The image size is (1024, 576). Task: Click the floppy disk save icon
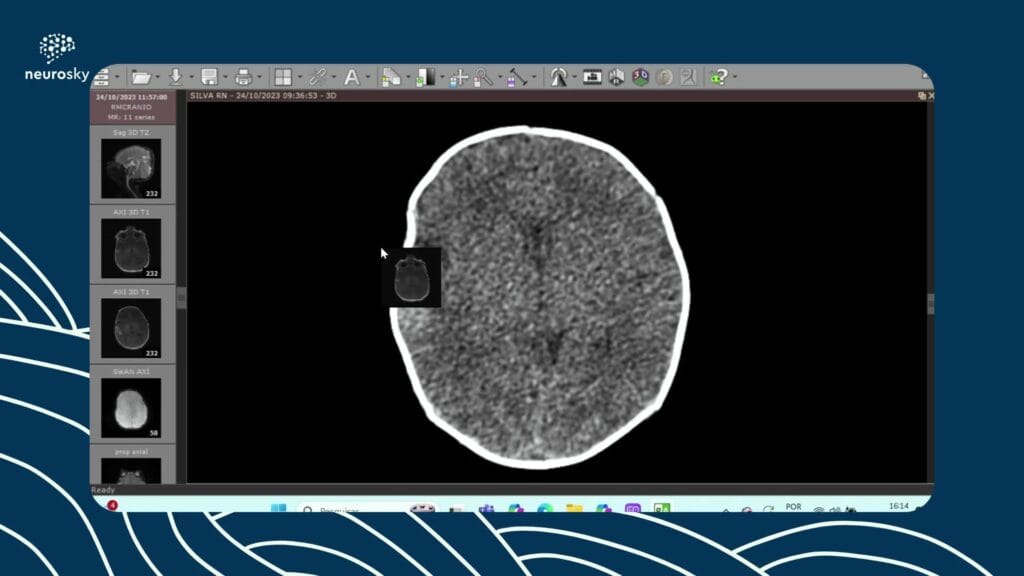(x=209, y=77)
